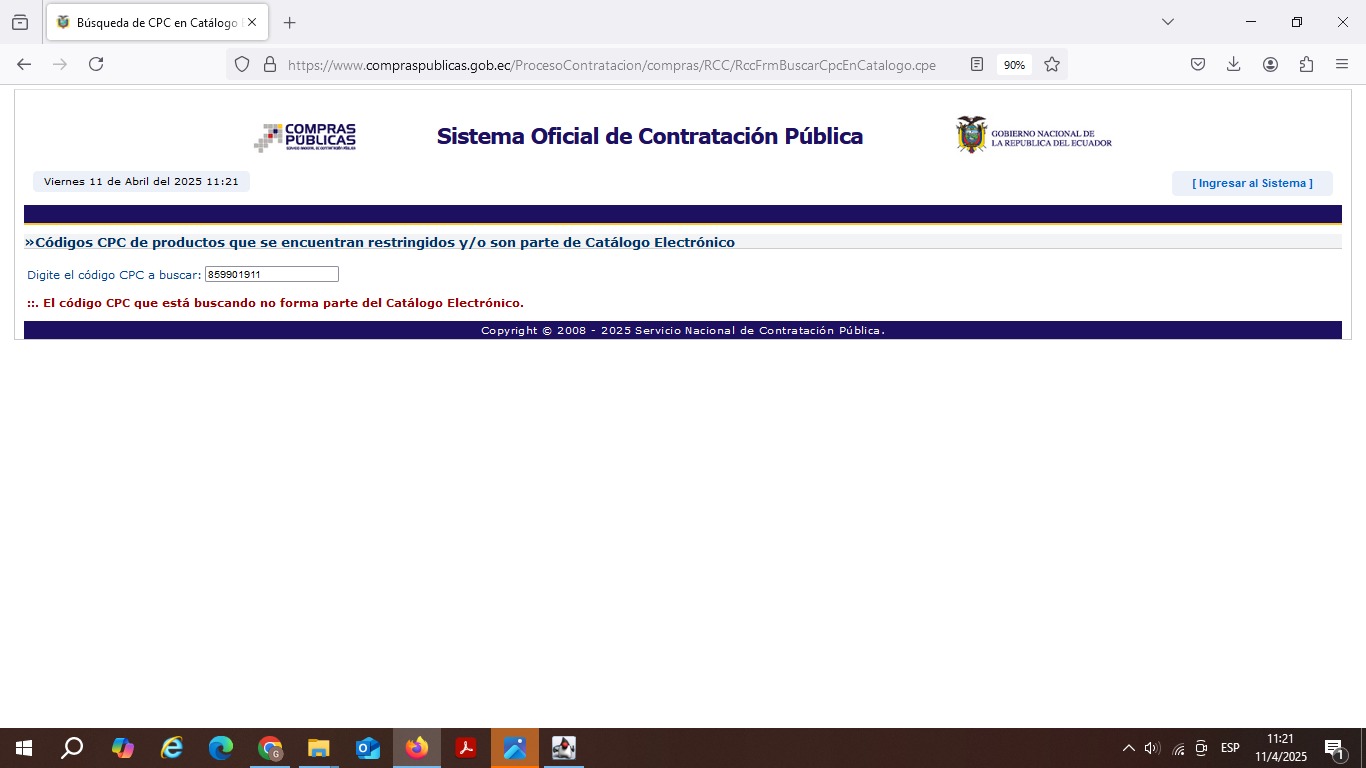Go back to the previous page

[x=24, y=64]
